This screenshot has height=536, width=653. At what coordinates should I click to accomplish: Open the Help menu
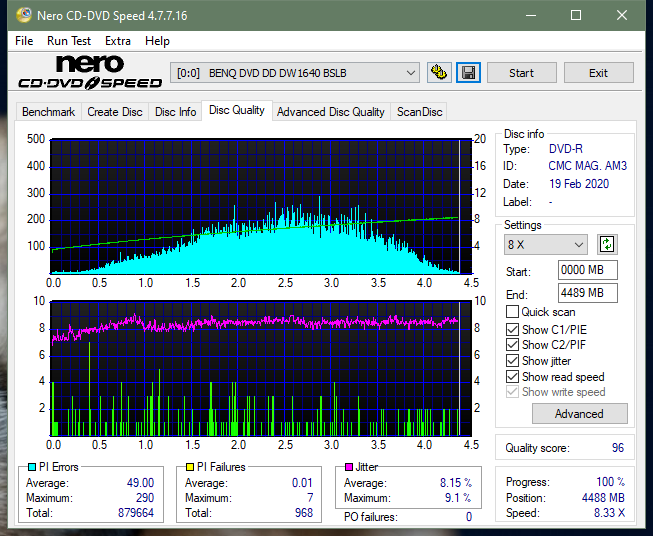(x=157, y=41)
